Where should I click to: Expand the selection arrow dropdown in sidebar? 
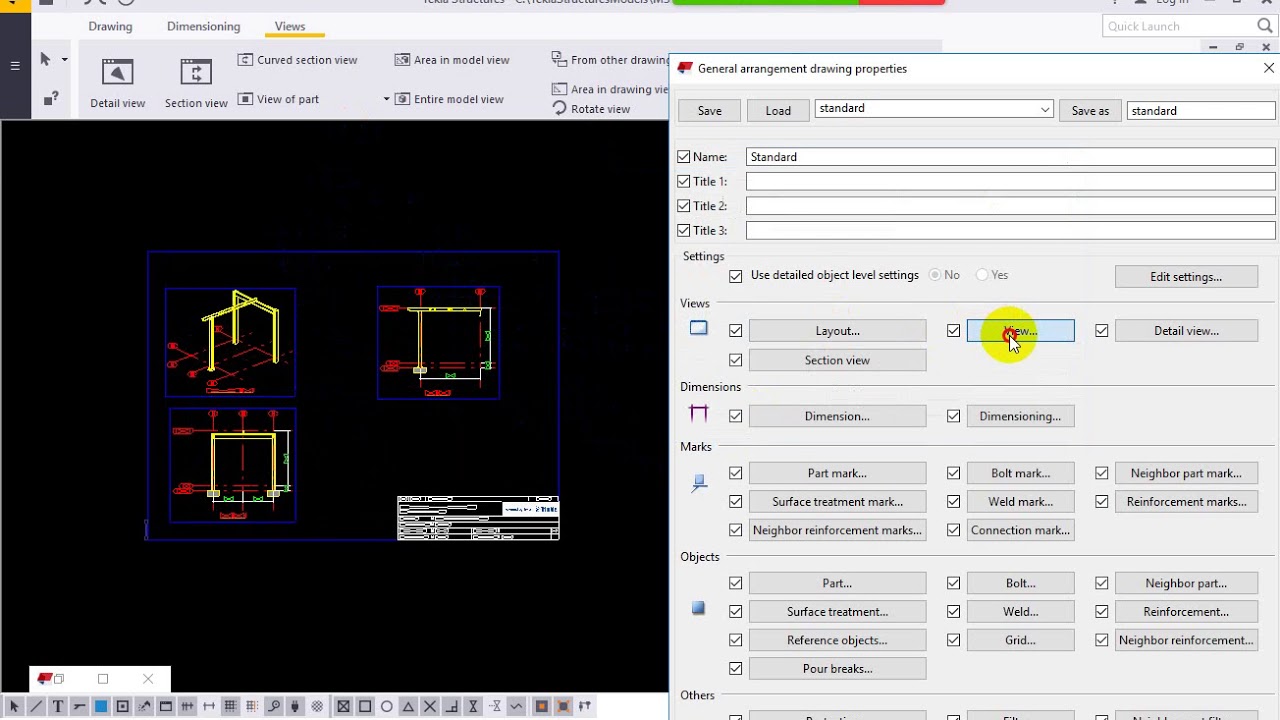pyautogui.click(x=65, y=60)
